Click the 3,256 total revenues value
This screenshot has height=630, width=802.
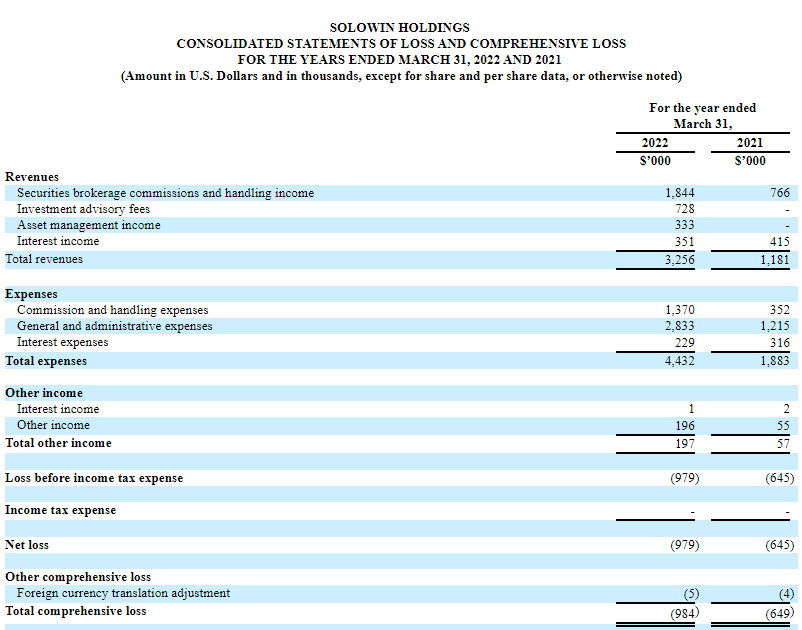click(680, 260)
